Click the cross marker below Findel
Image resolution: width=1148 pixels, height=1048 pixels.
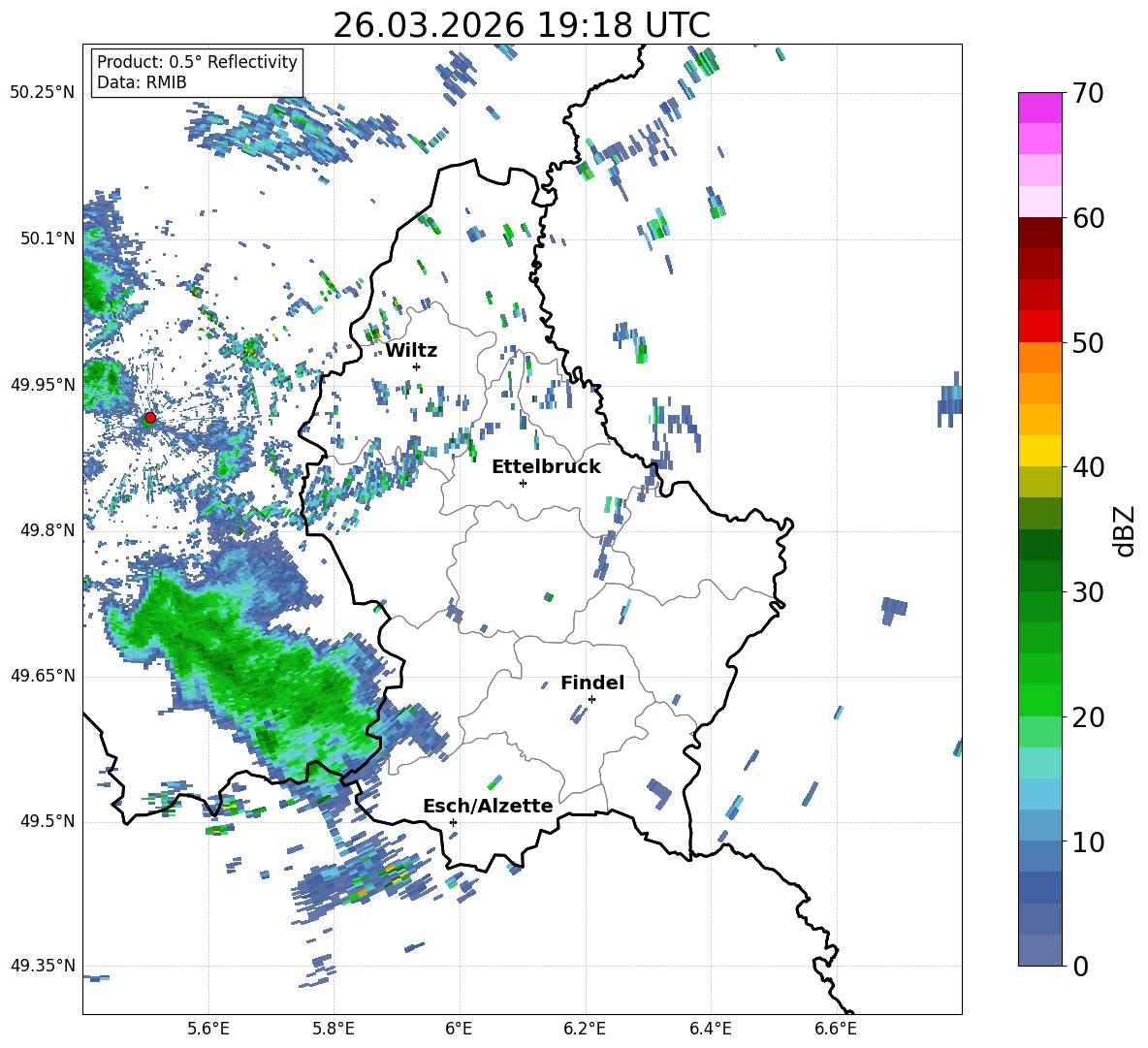591,700
